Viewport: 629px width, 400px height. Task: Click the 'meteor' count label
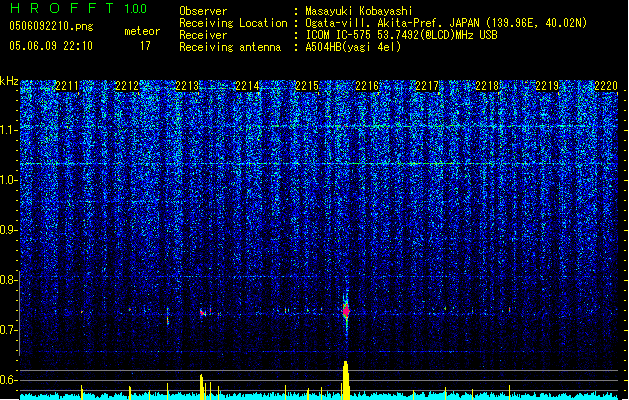(x=142, y=31)
